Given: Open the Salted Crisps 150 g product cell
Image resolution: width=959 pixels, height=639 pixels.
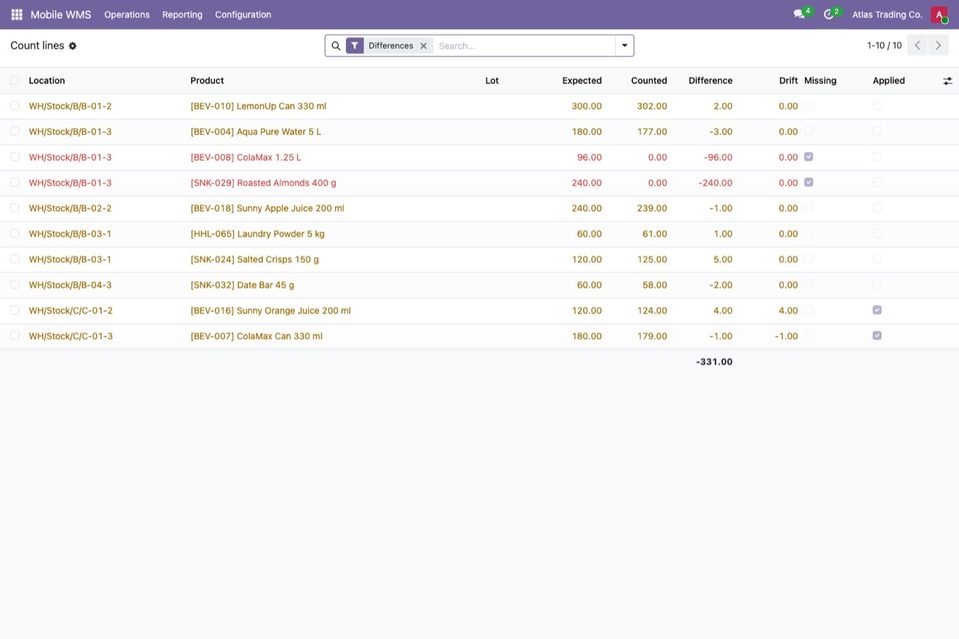Looking at the screenshot, I should point(254,259).
